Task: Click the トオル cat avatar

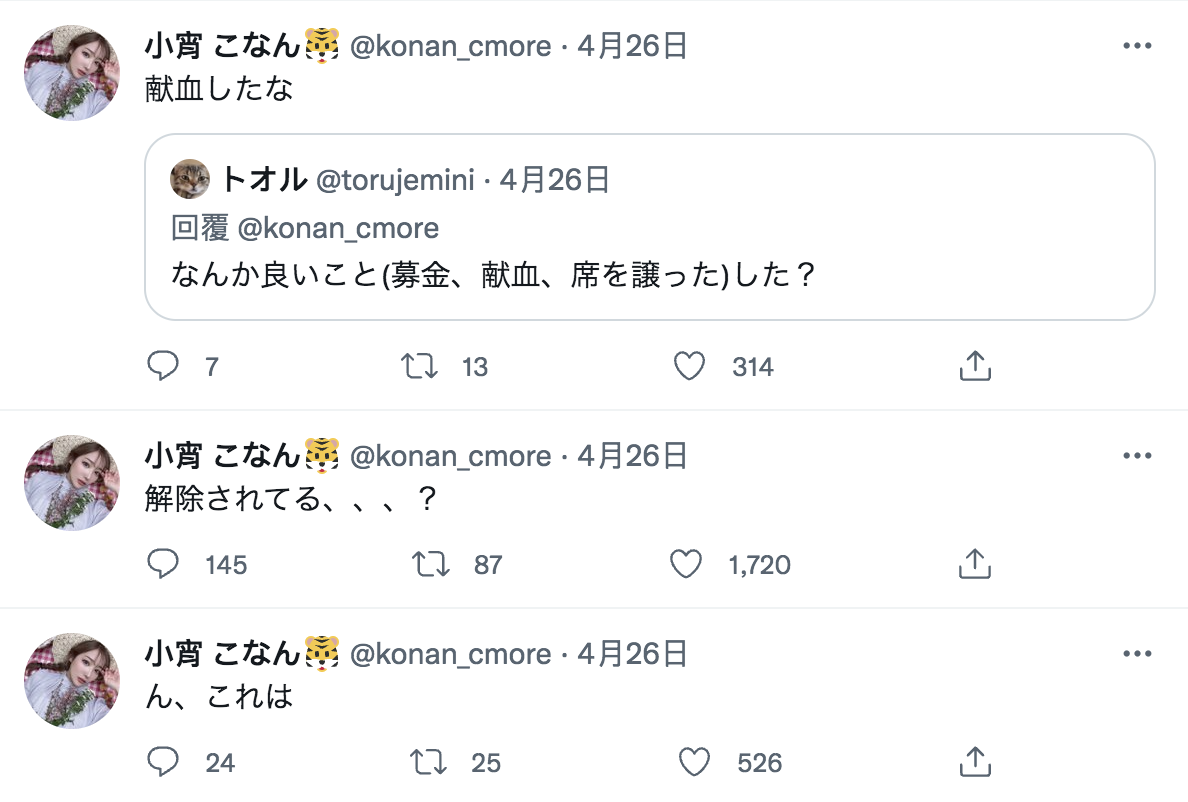Action: (191, 180)
